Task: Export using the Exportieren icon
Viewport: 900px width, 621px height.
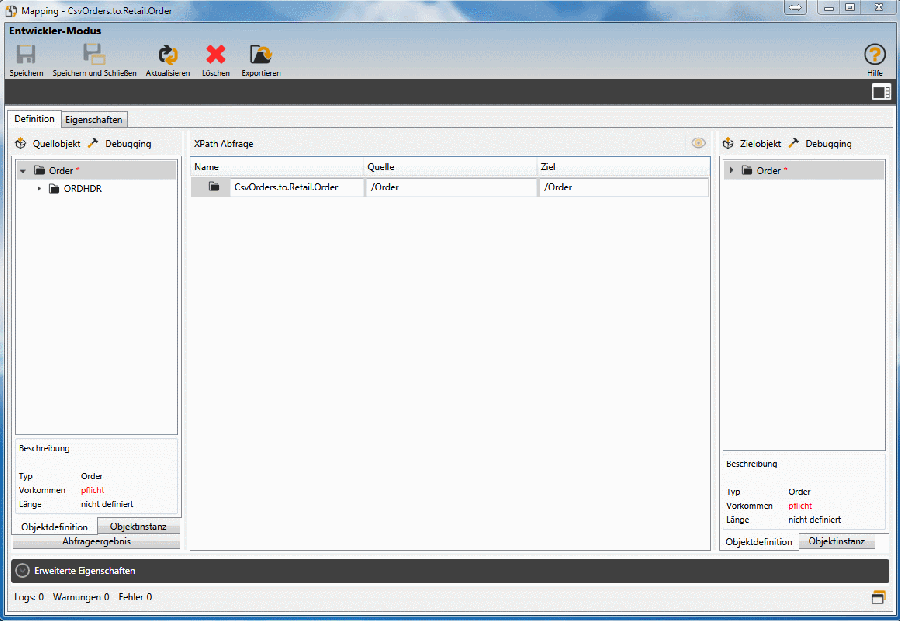Action: (x=260, y=56)
